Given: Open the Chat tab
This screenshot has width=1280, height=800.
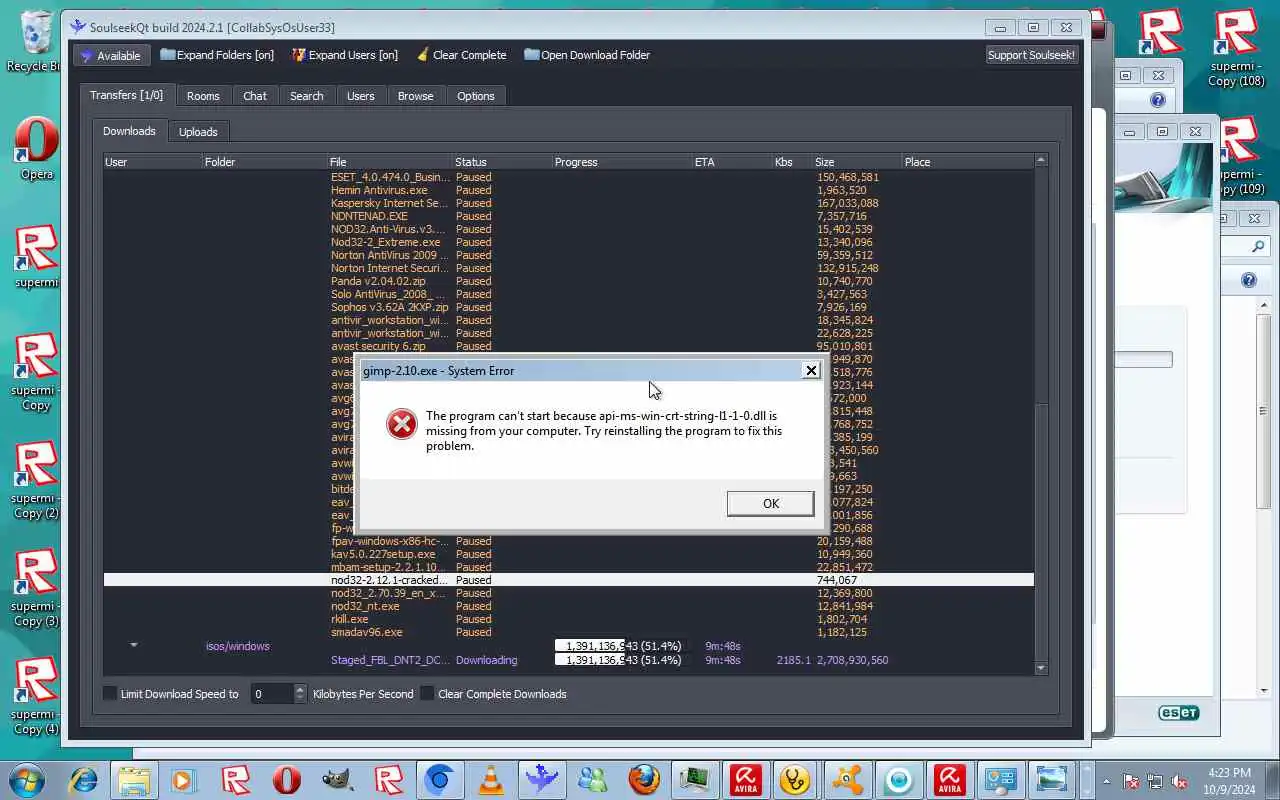Looking at the screenshot, I should click(255, 96).
